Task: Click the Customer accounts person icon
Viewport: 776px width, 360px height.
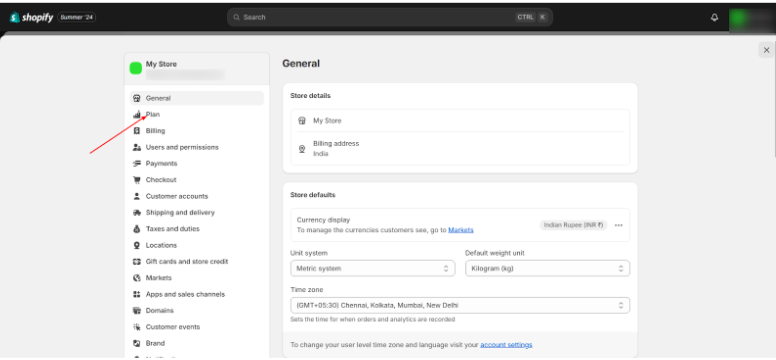Action: point(137,196)
